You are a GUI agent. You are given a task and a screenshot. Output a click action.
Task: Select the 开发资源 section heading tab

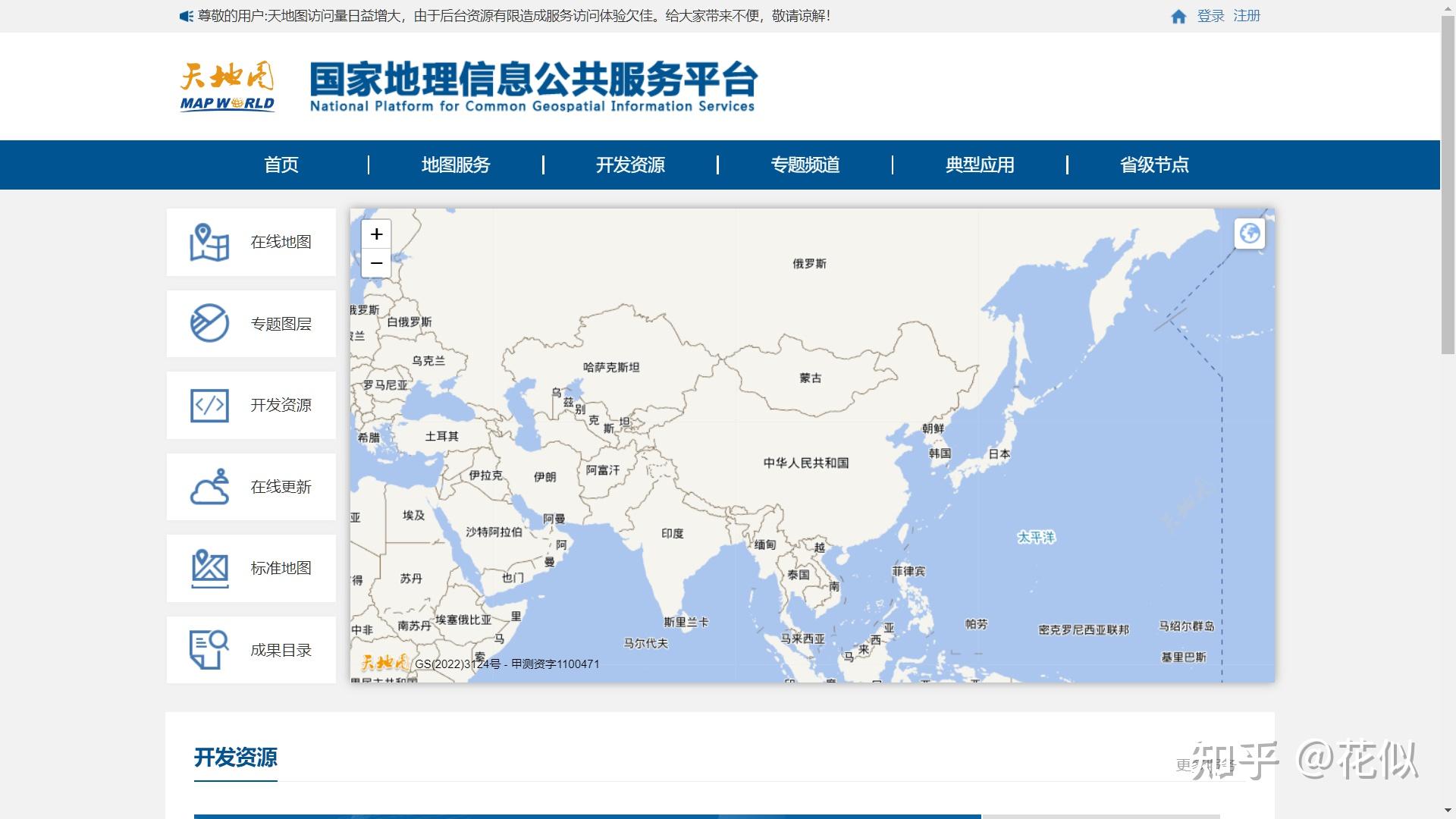(236, 757)
